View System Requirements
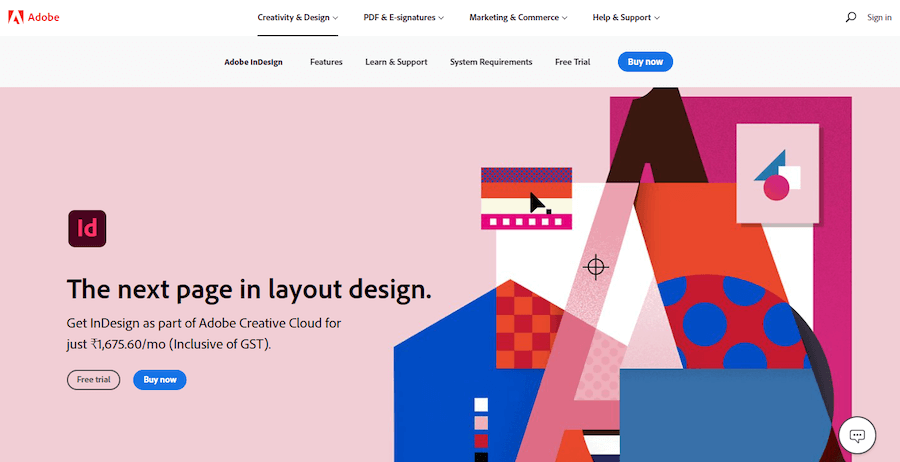 [491, 62]
